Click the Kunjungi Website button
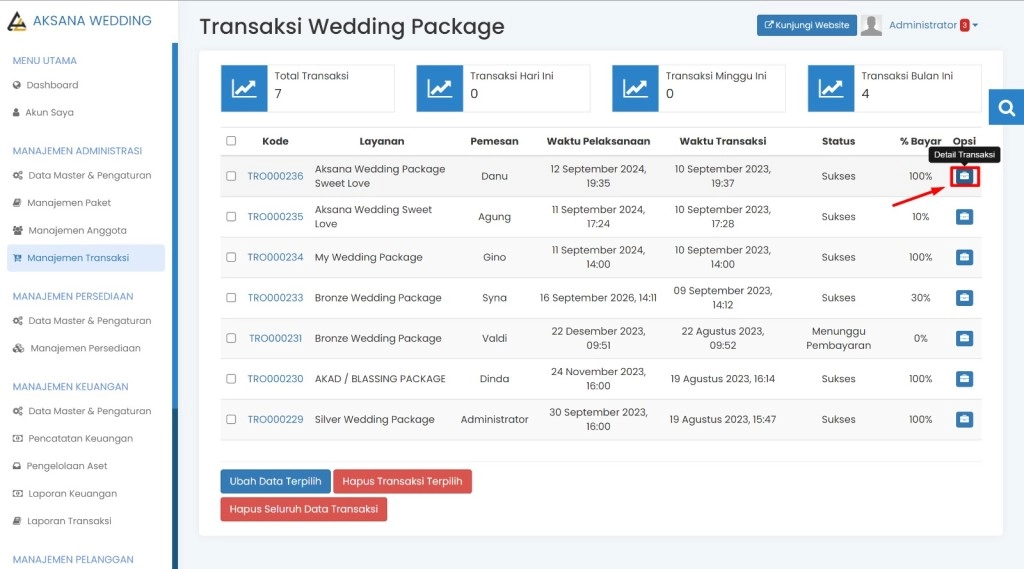1024x569 pixels. coord(806,26)
